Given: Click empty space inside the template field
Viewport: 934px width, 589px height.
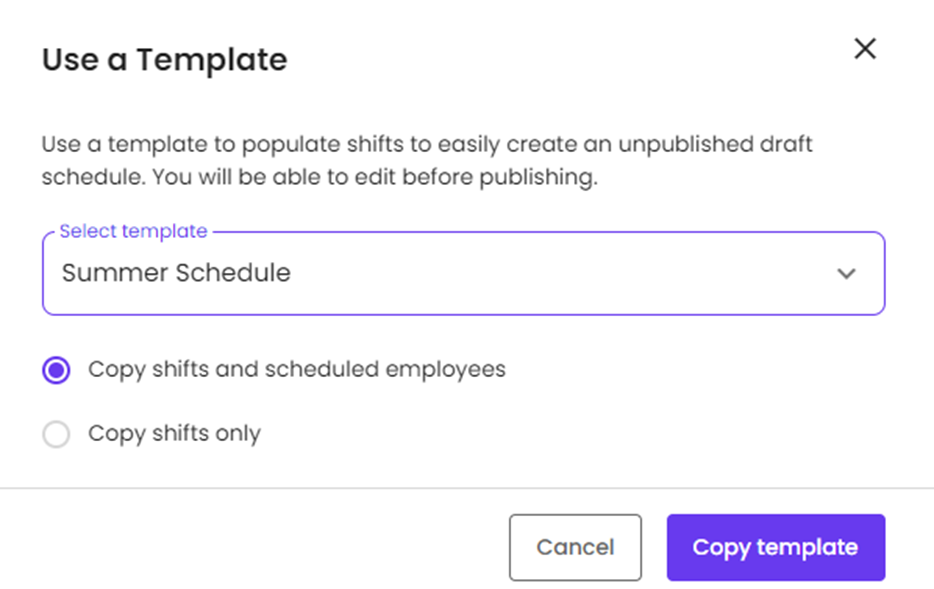Looking at the screenshot, I should click(560, 274).
